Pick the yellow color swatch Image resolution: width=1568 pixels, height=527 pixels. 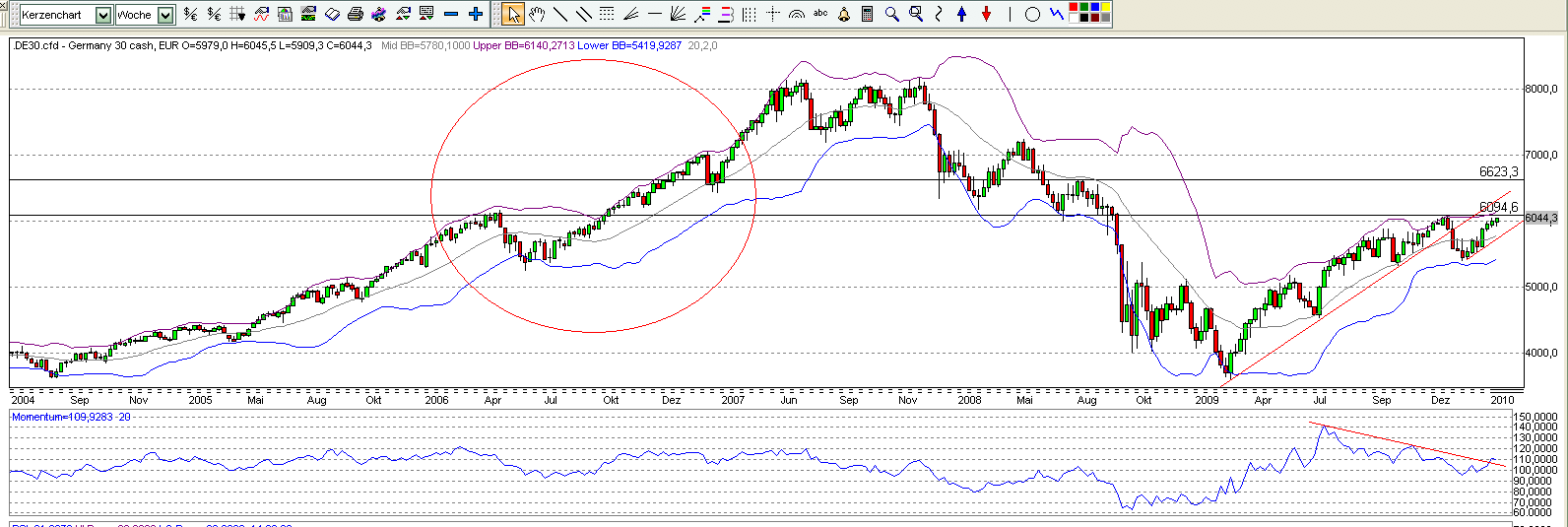coord(1106,7)
